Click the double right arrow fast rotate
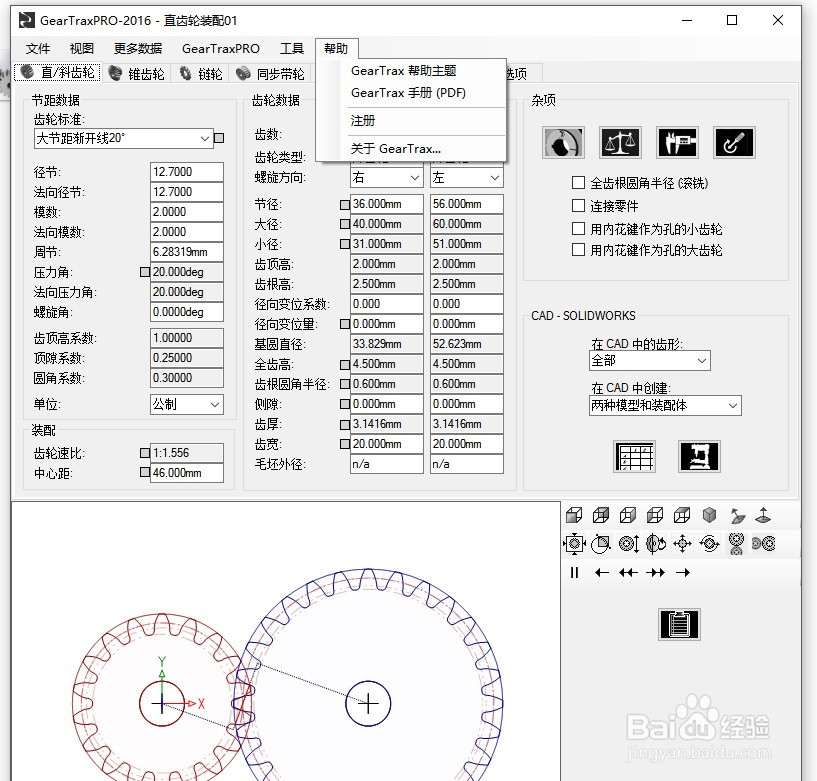The image size is (817, 781). pos(655,573)
